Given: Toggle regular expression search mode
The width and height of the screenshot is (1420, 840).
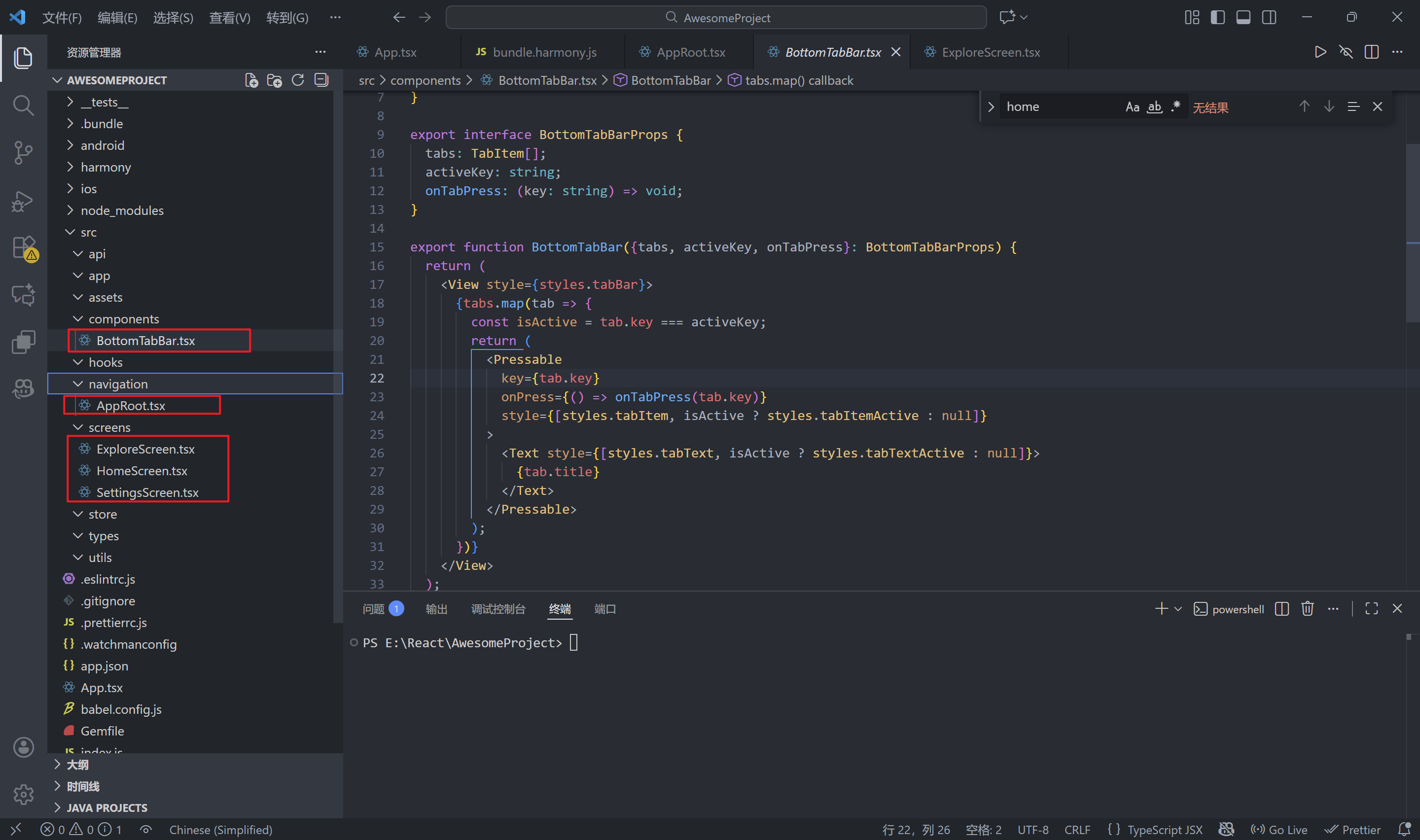Looking at the screenshot, I should click(1175, 106).
